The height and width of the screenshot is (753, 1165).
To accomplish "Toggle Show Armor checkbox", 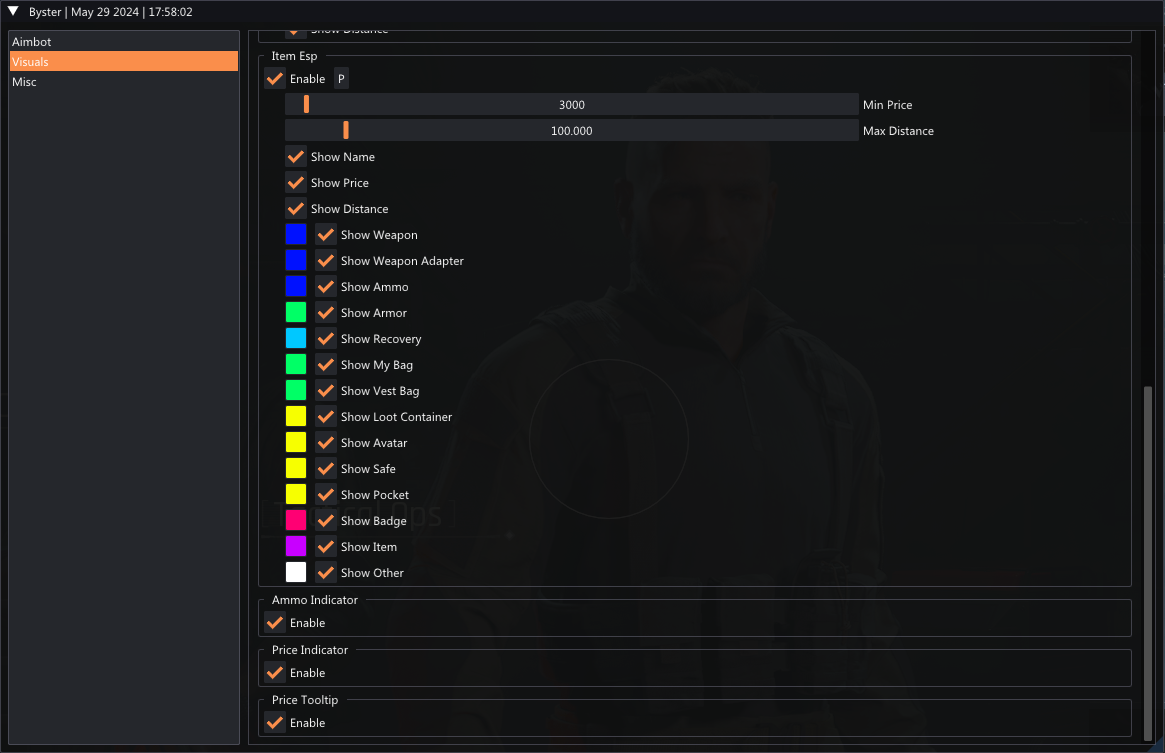I will coord(325,313).
